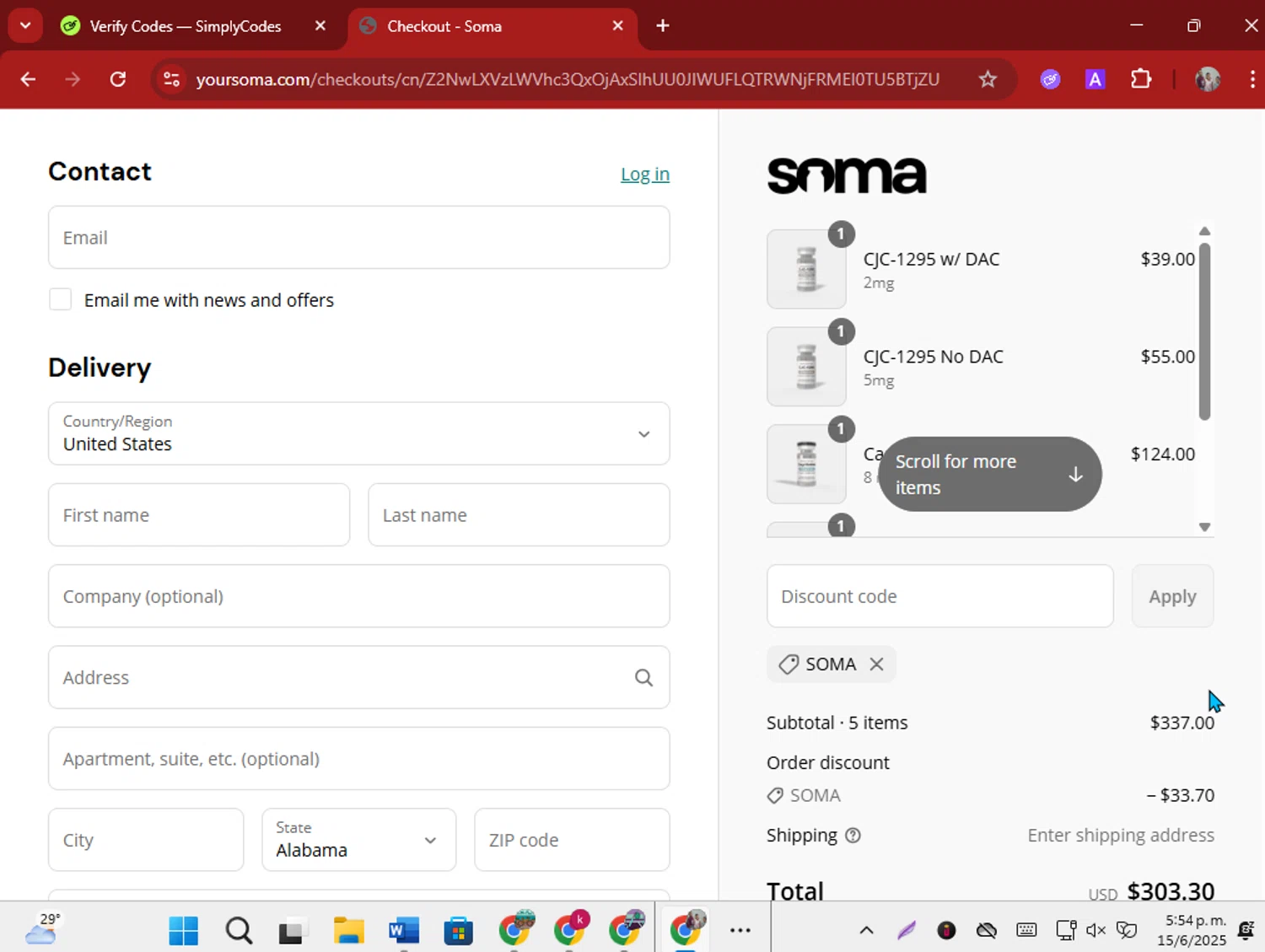Open site information icon in address bar
The image size is (1265, 952).
pyautogui.click(x=171, y=79)
